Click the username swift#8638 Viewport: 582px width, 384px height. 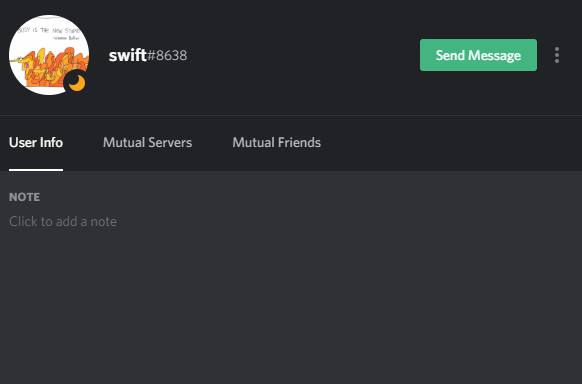tap(148, 55)
